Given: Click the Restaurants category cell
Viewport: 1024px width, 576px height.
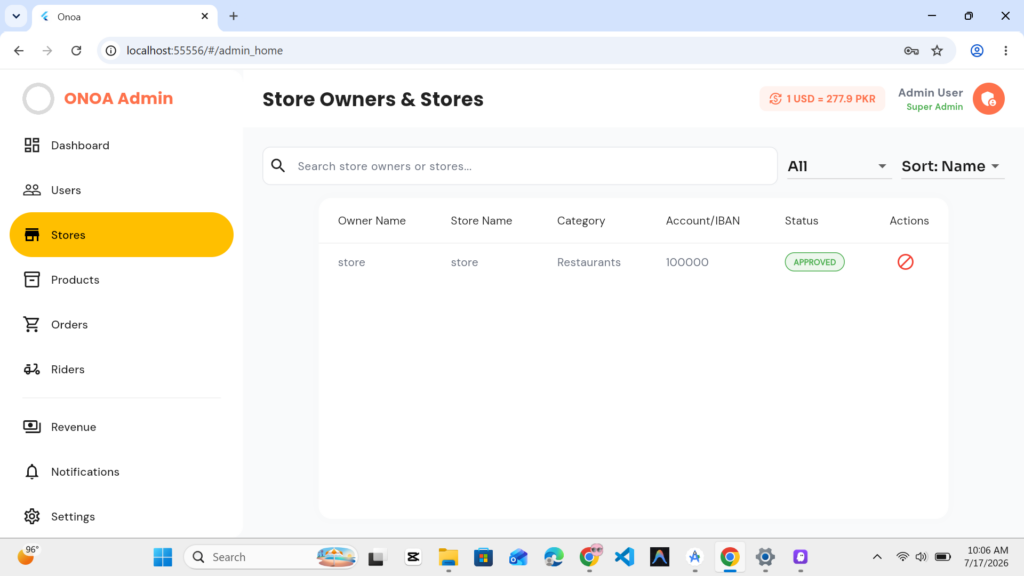Looking at the screenshot, I should (588, 262).
